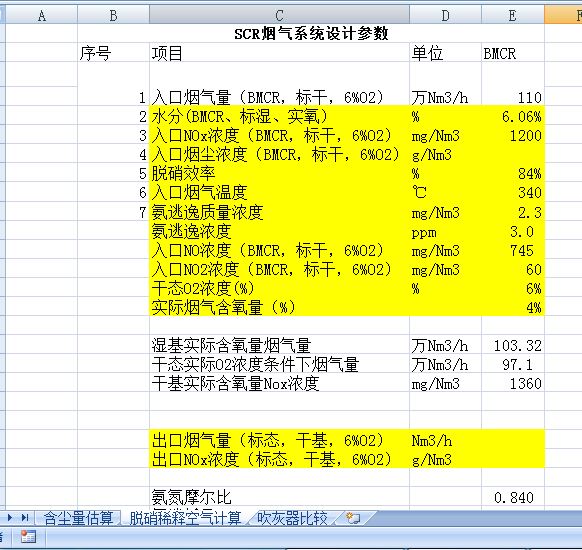Click the 入口NO2浓度 label cell
The width and height of the screenshot is (582, 550).
pos(279,269)
